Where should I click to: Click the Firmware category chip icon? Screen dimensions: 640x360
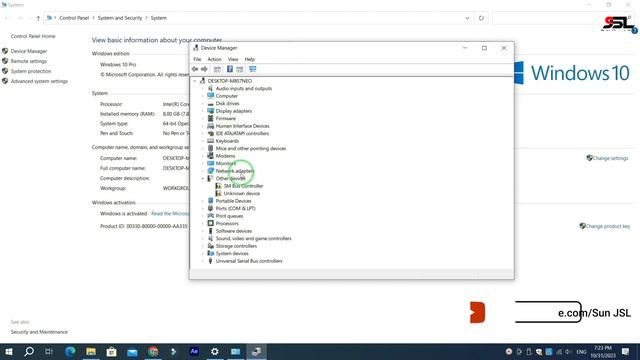pyautogui.click(x=210, y=118)
